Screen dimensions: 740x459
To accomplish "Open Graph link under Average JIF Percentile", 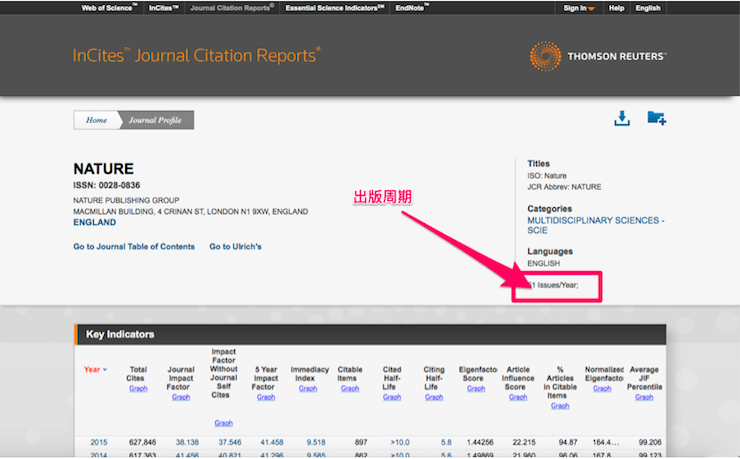I will 644,397.
